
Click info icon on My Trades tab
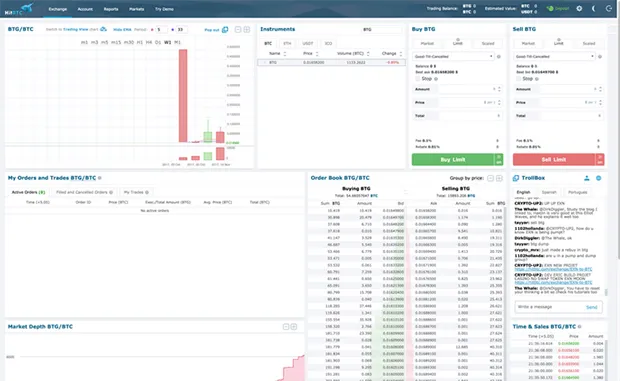click(147, 192)
